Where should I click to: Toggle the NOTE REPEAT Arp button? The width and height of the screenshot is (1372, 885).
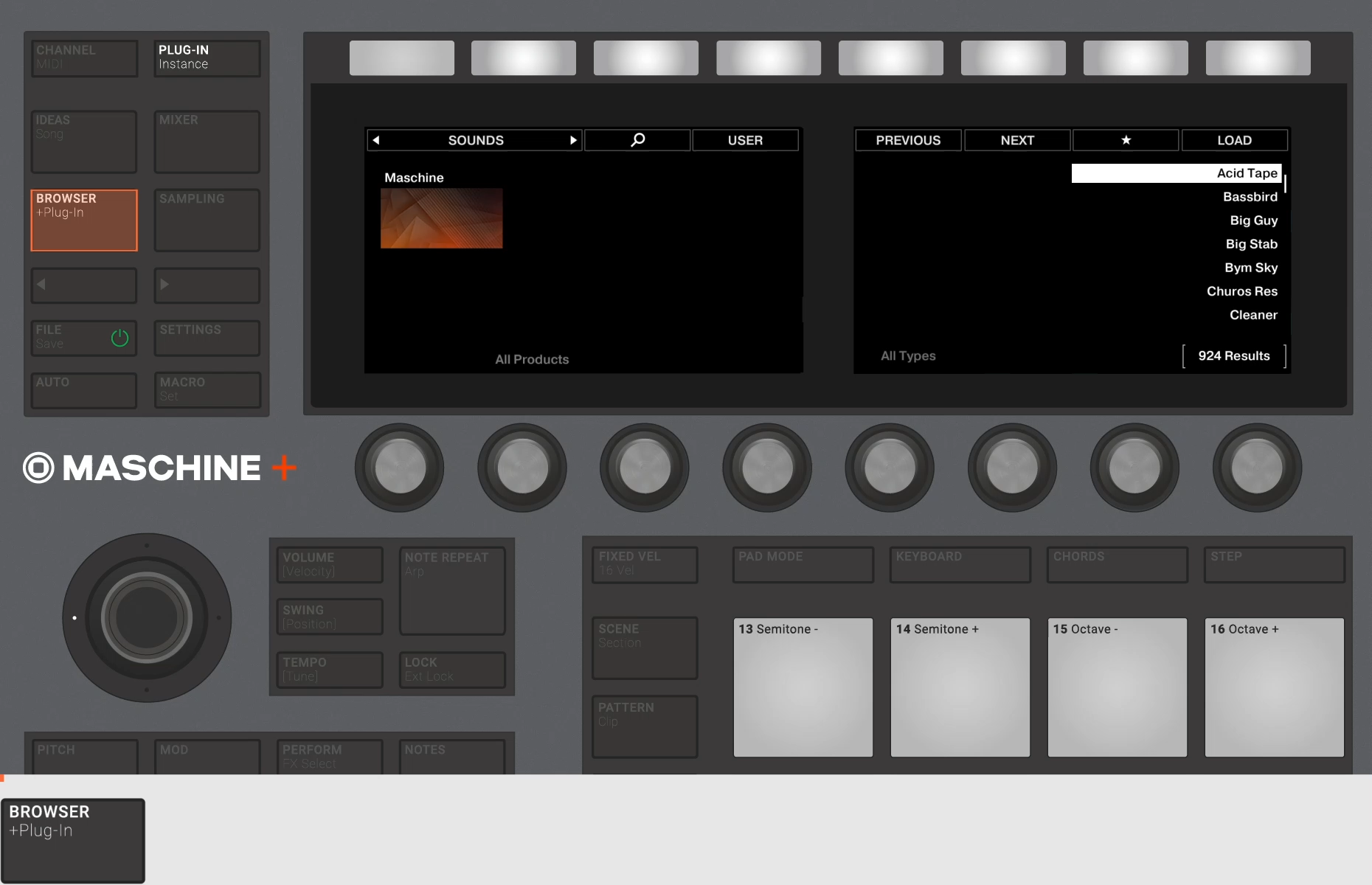pos(452,591)
